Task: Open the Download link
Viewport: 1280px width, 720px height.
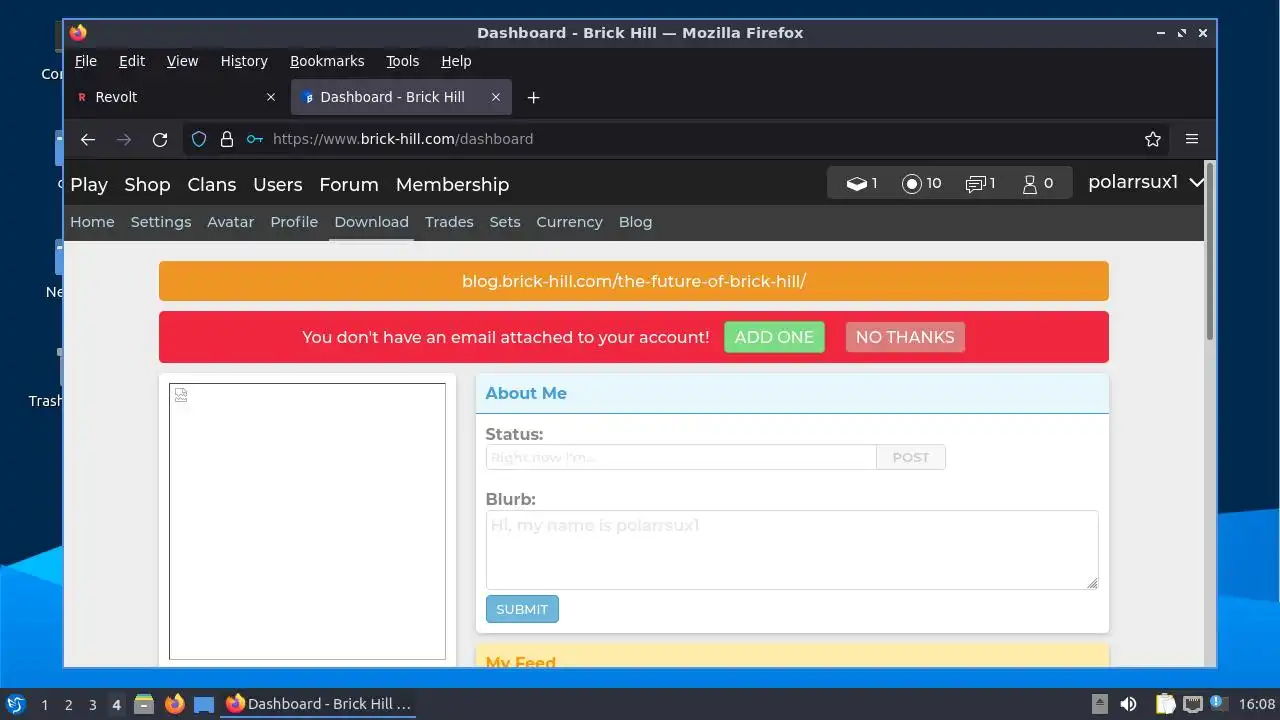Action: click(x=371, y=222)
